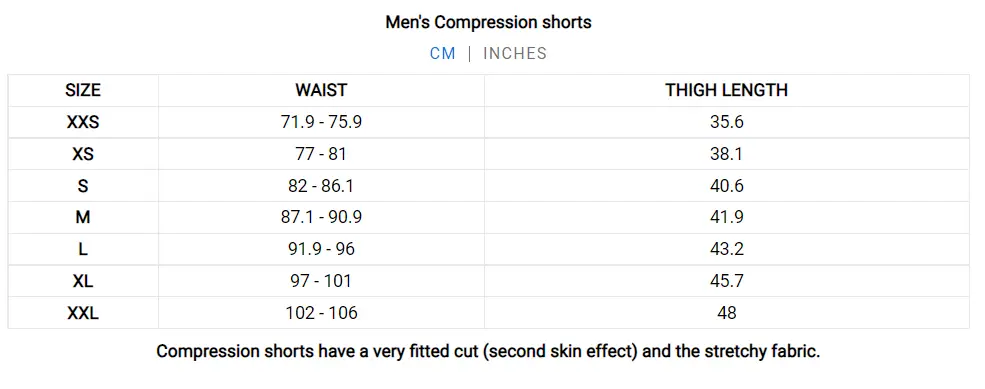Click thigh length value 43.2
Image resolution: width=985 pixels, height=389 pixels.
727,249
